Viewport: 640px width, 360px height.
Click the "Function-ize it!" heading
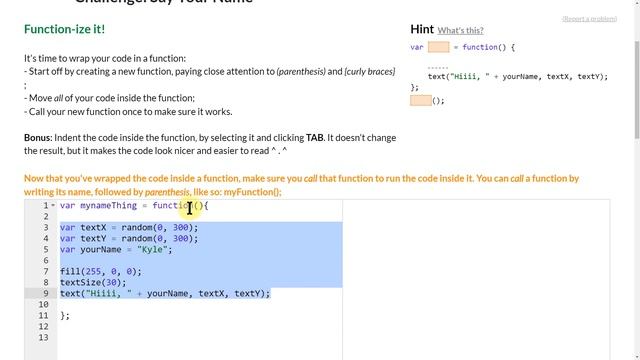pos(64,29)
